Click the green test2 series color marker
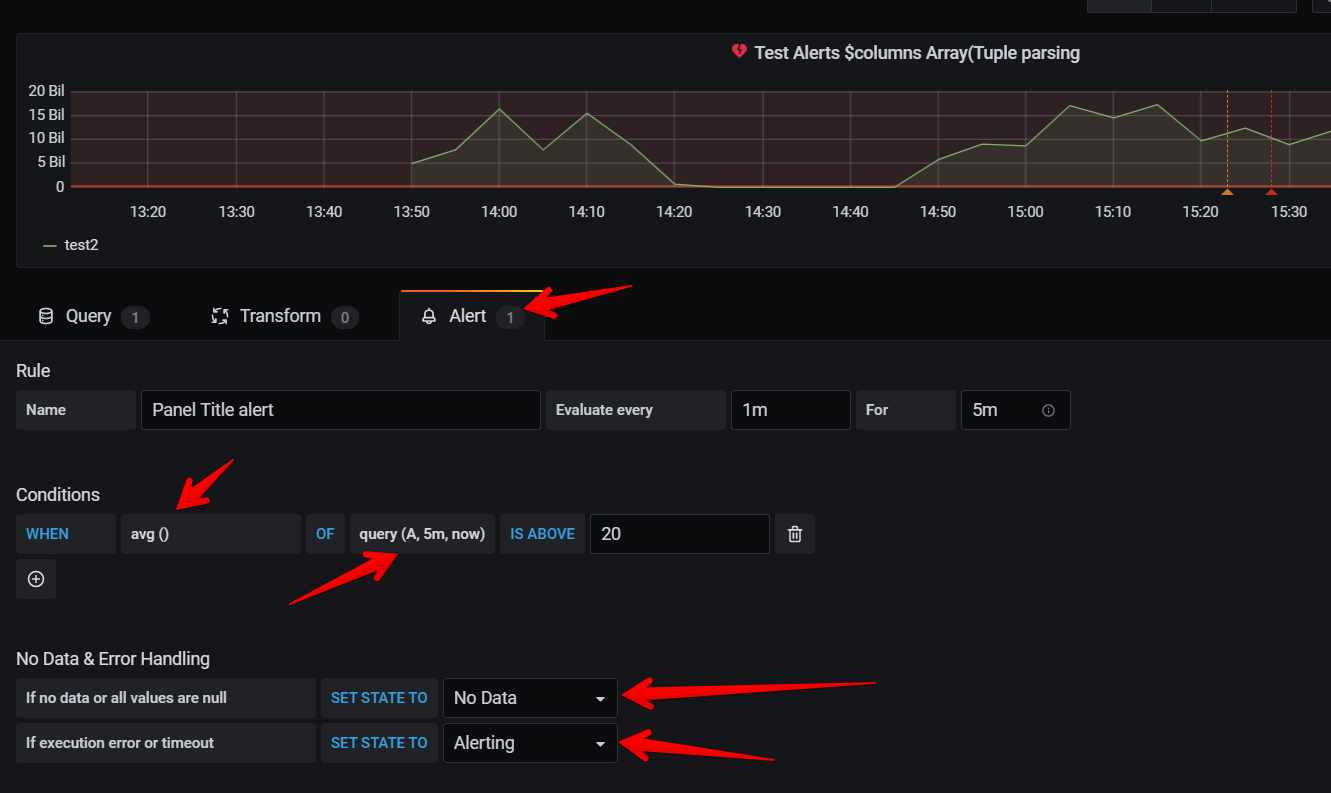 (50, 245)
